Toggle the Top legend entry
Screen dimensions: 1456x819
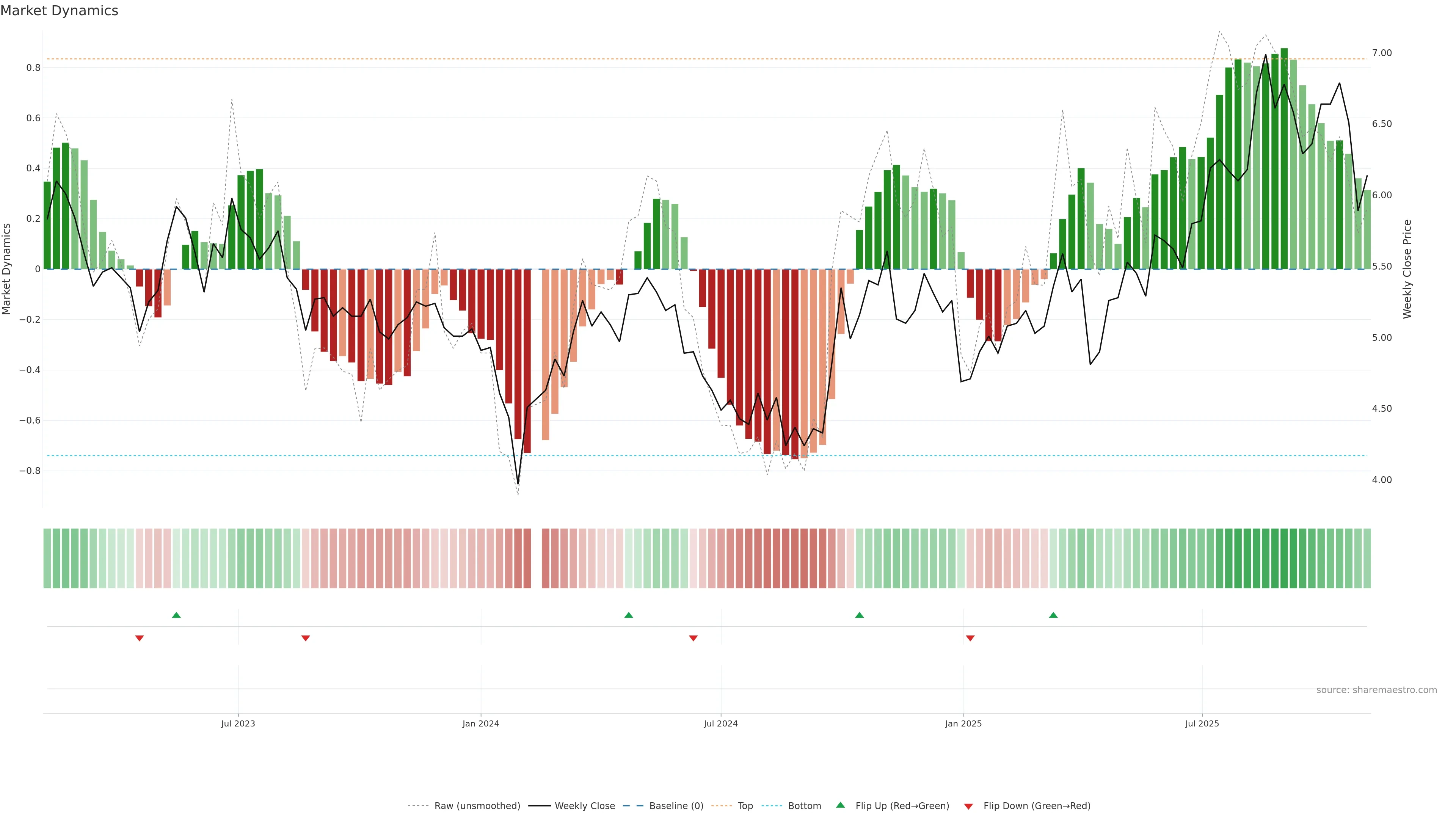[x=745, y=806]
